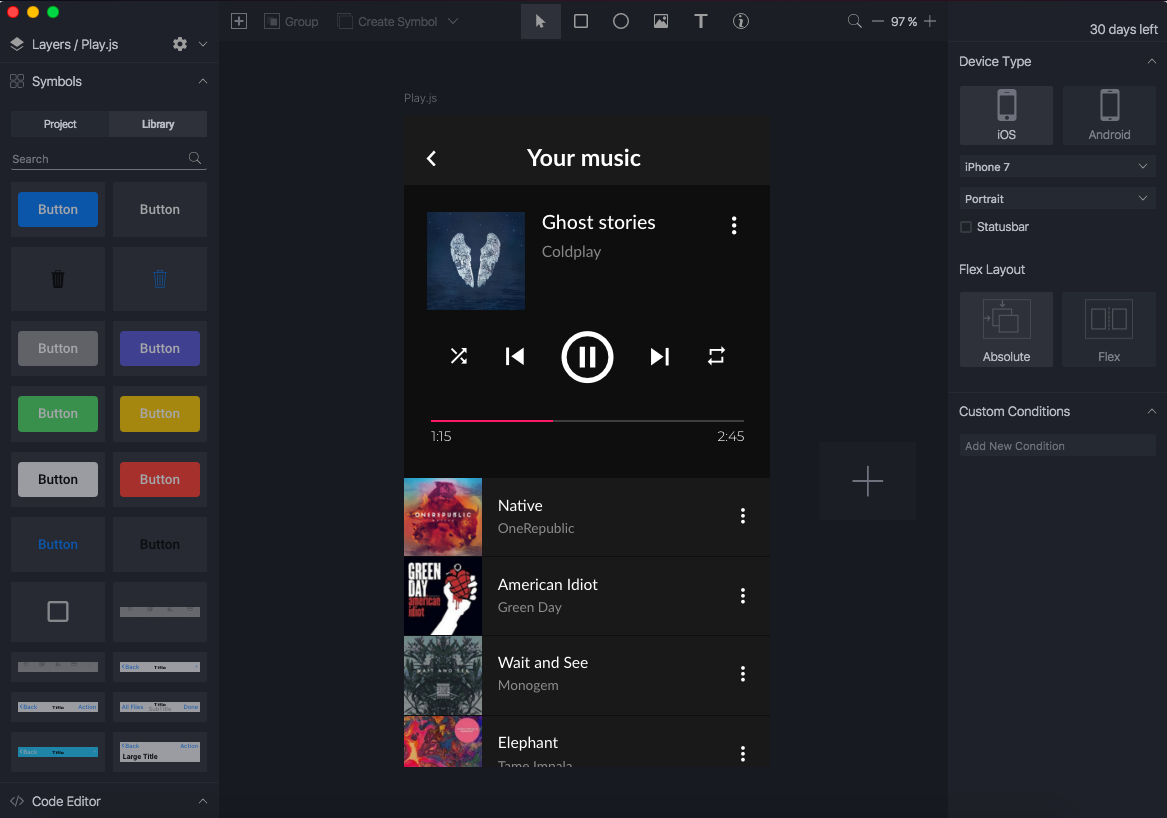Image resolution: width=1167 pixels, height=818 pixels.
Task: Collapse the Custom Conditions section
Action: [1151, 411]
